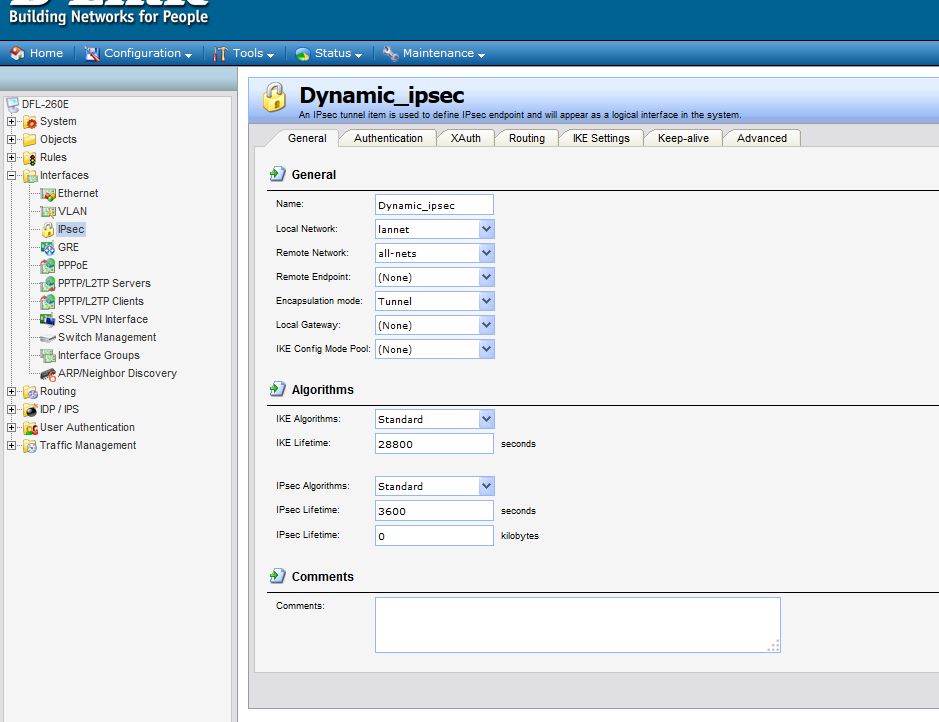Open the Configuration menu
939x722 pixels.
coord(141,53)
